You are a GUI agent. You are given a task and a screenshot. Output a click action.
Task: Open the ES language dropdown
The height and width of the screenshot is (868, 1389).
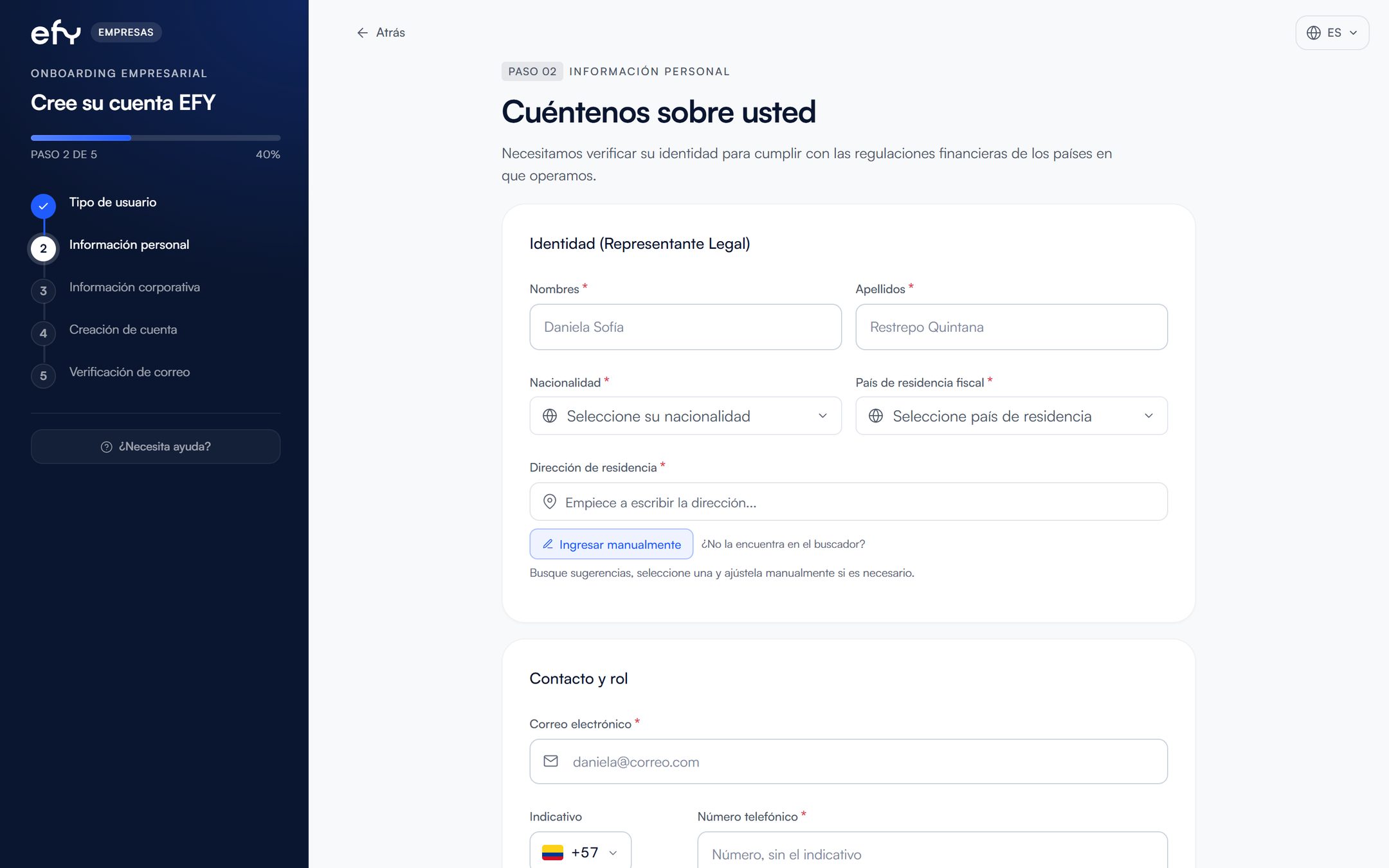1332,33
